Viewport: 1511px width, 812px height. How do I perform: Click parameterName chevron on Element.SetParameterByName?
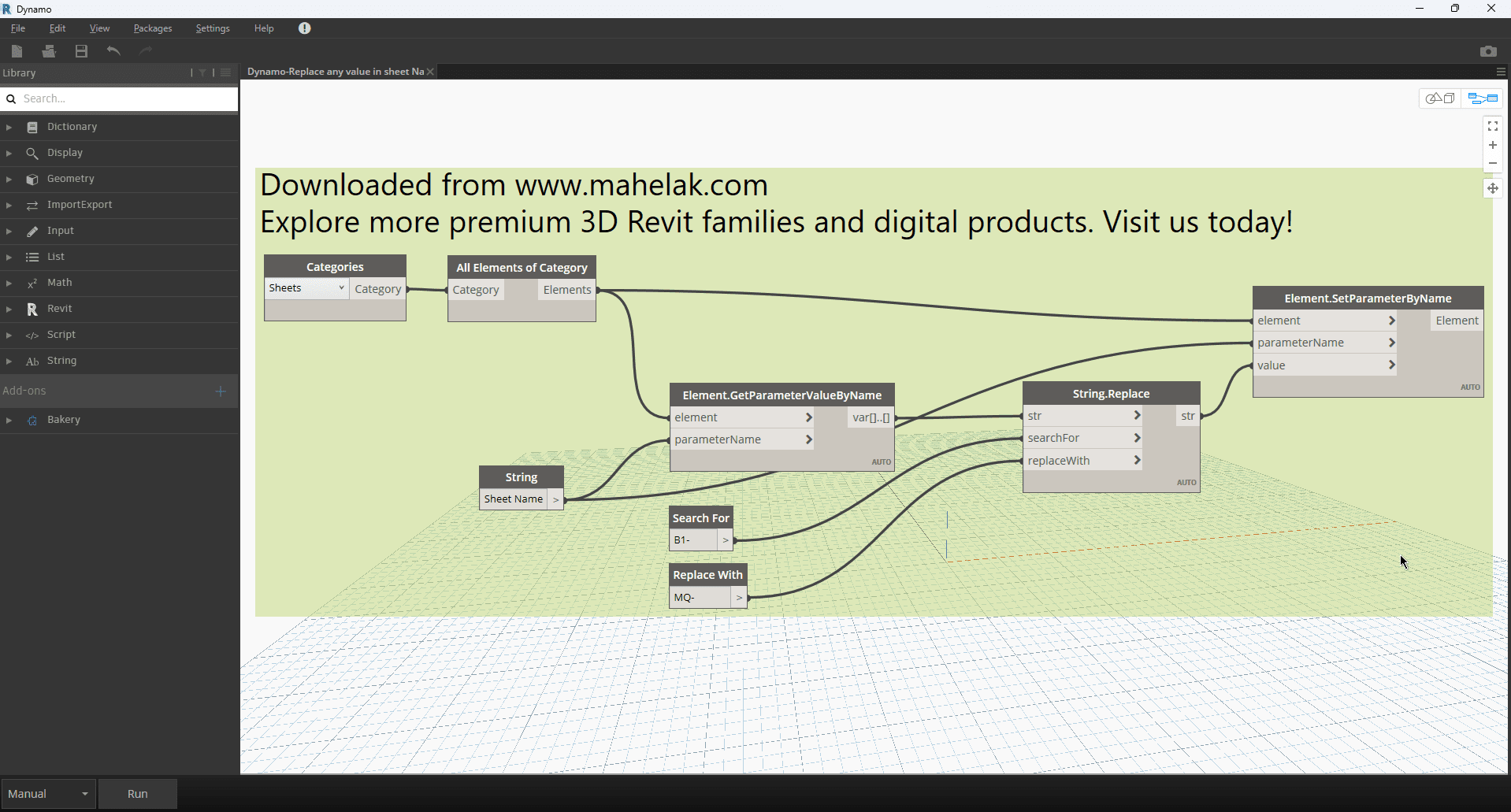(x=1392, y=343)
